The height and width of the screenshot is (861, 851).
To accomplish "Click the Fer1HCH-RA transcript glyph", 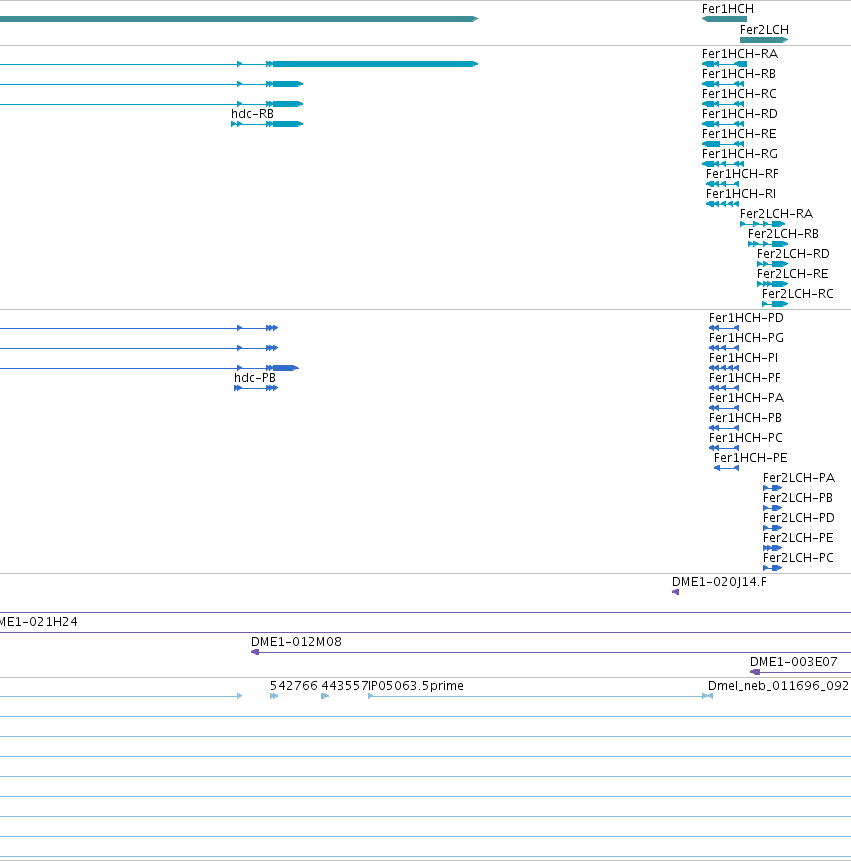I will tap(724, 64).
